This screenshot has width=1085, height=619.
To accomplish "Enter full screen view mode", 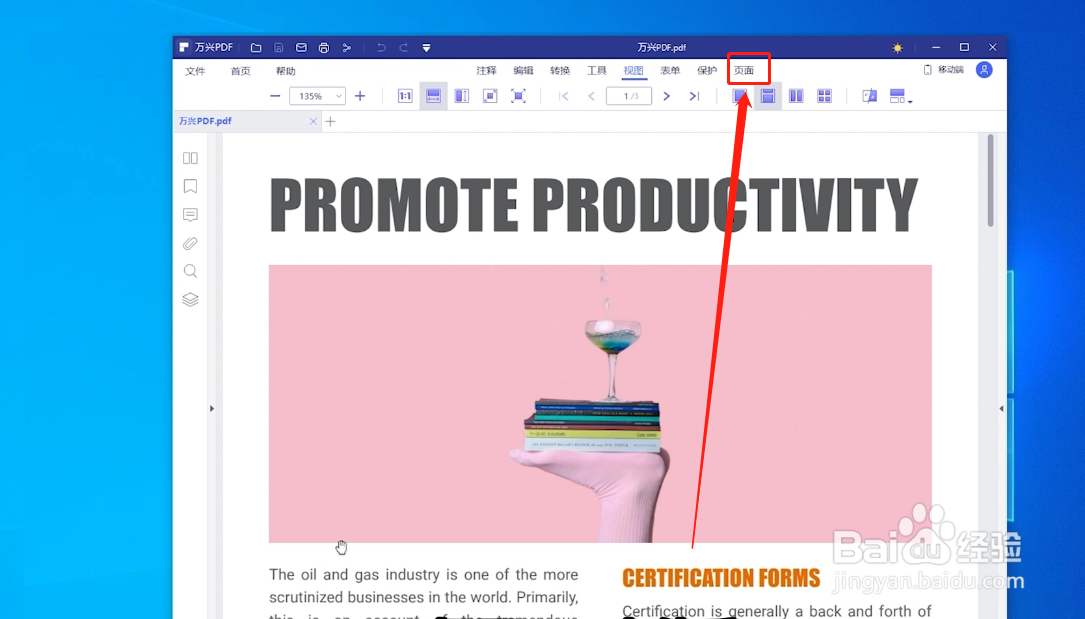I will [518, 96].
